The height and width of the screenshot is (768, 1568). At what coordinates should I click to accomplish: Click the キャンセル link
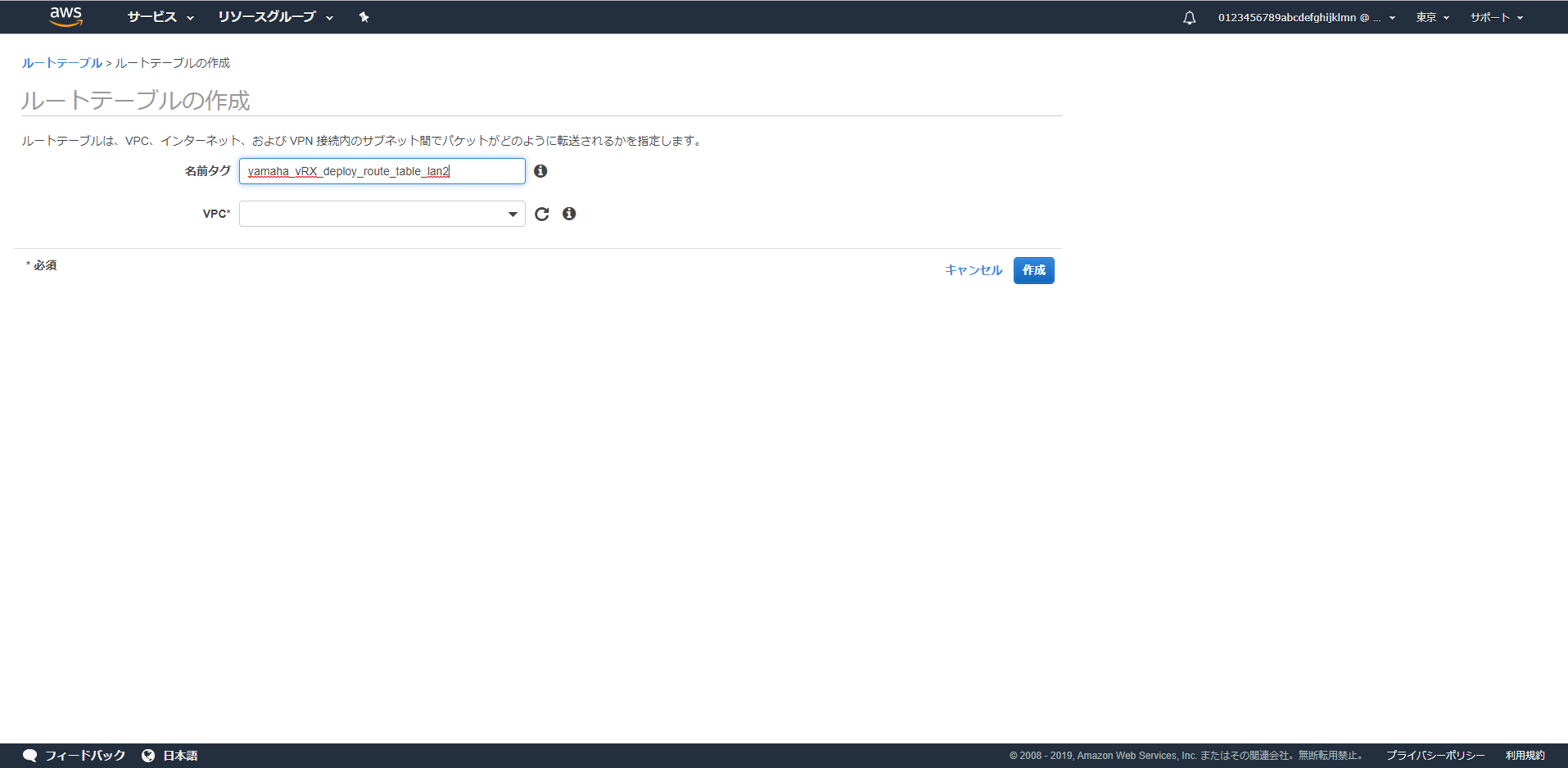(973, 270)
